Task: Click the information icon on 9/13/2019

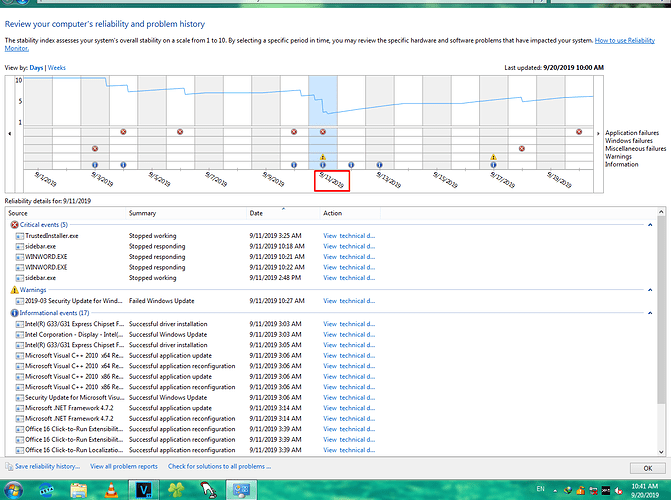Action: tap(379, 165)
